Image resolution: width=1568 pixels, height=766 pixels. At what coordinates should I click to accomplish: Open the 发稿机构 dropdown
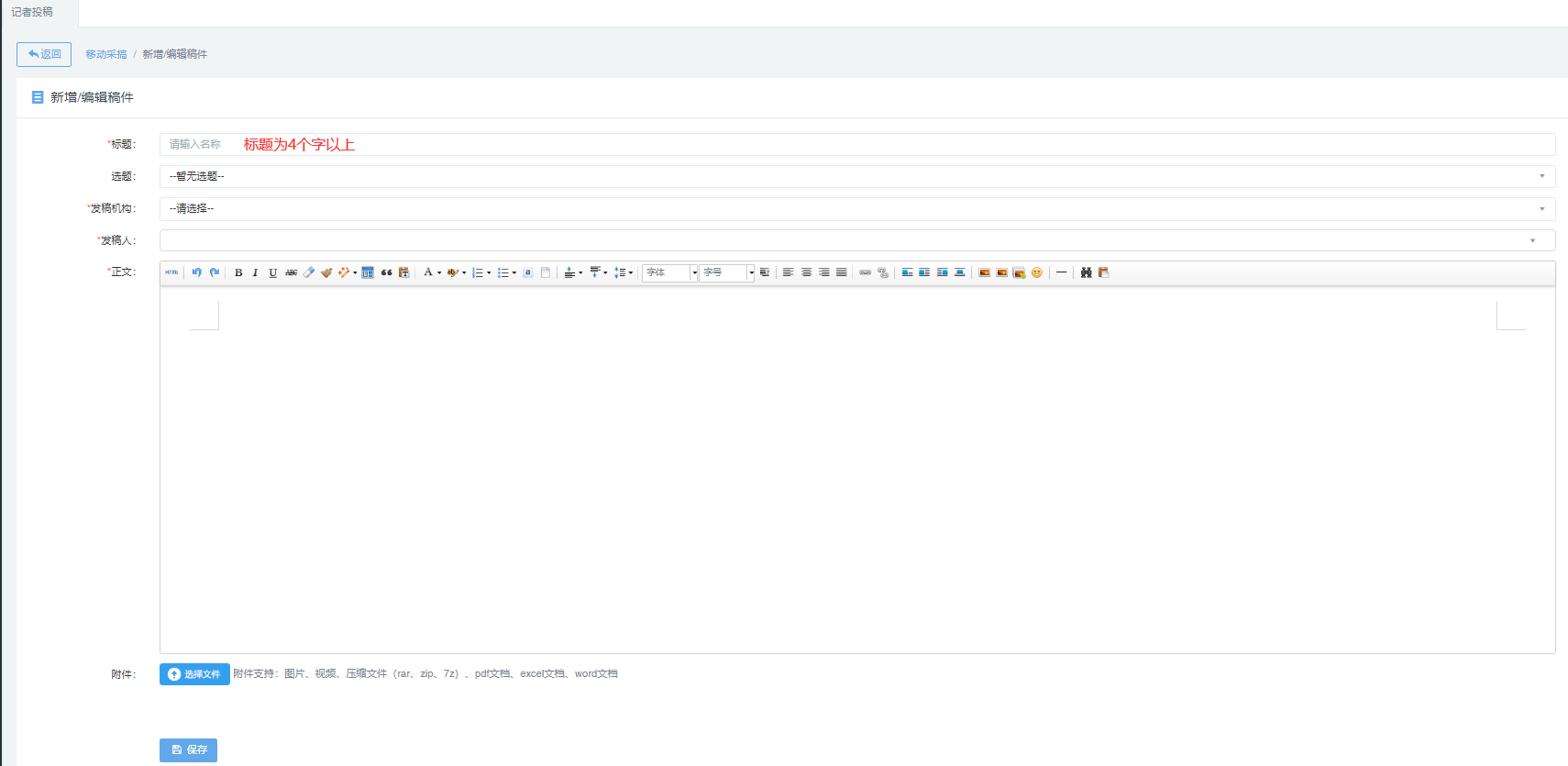coord(856,209)
